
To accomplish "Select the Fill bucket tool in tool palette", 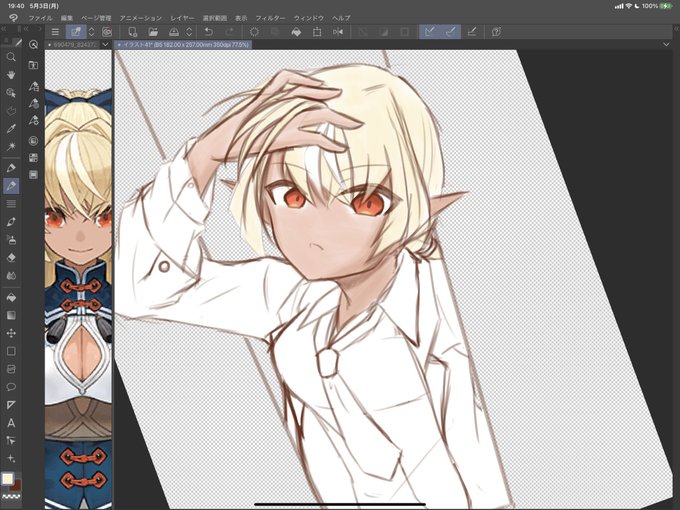I will (x=11, y=298).
